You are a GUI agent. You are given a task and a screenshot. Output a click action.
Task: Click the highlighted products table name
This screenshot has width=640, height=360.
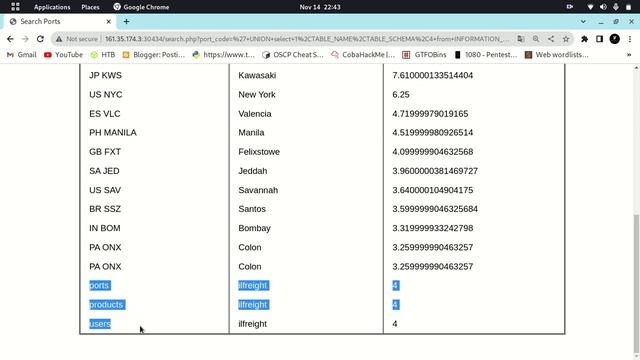106,305
